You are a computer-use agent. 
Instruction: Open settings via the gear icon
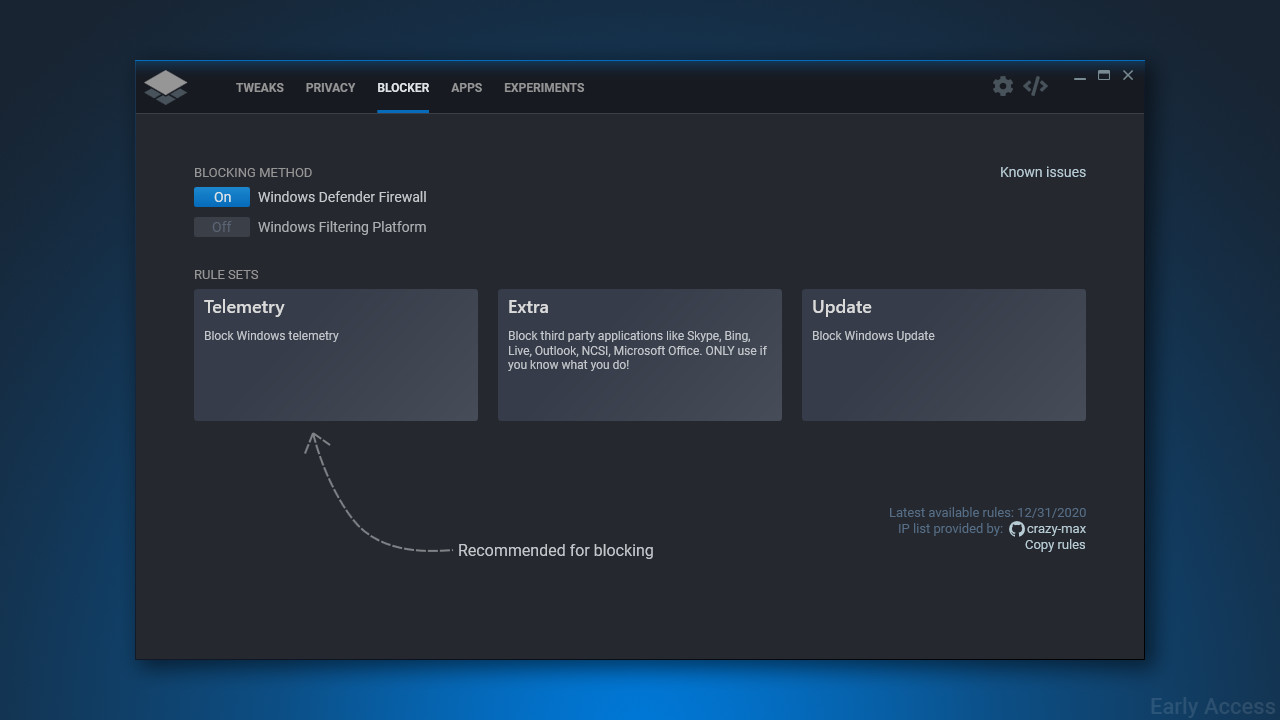pyautogui.click(x=1003, y=86)
